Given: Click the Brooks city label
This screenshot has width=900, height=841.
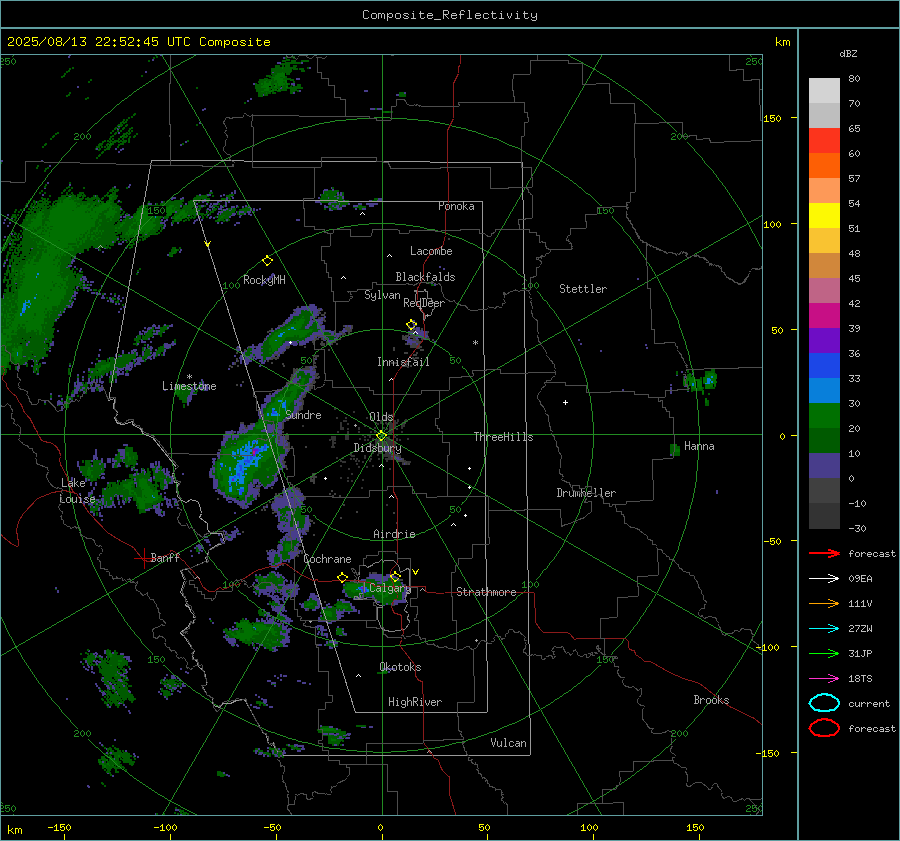Looking at the screenshot, I should click(x=711, y=700).
